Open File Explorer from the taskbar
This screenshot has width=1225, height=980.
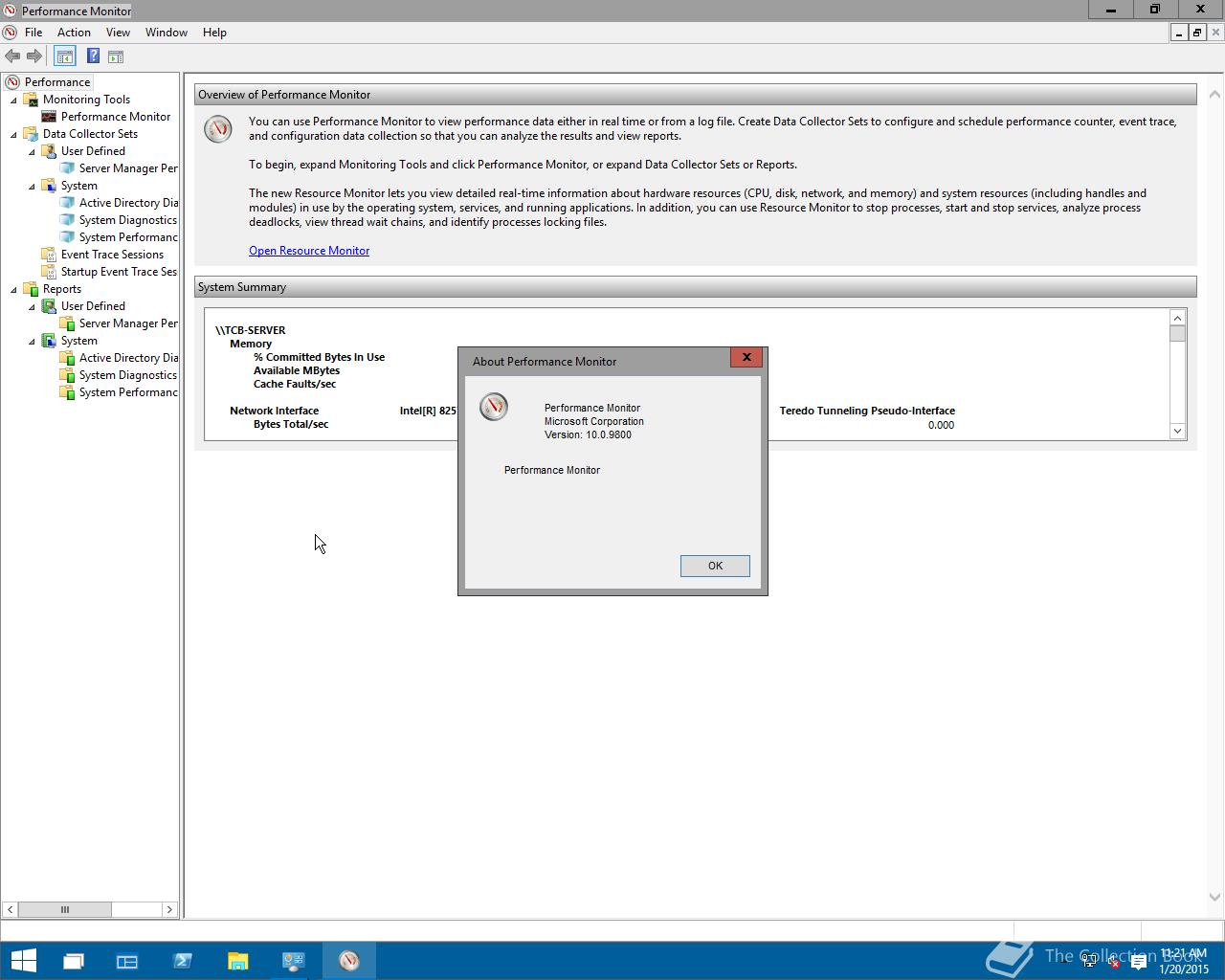238,961
